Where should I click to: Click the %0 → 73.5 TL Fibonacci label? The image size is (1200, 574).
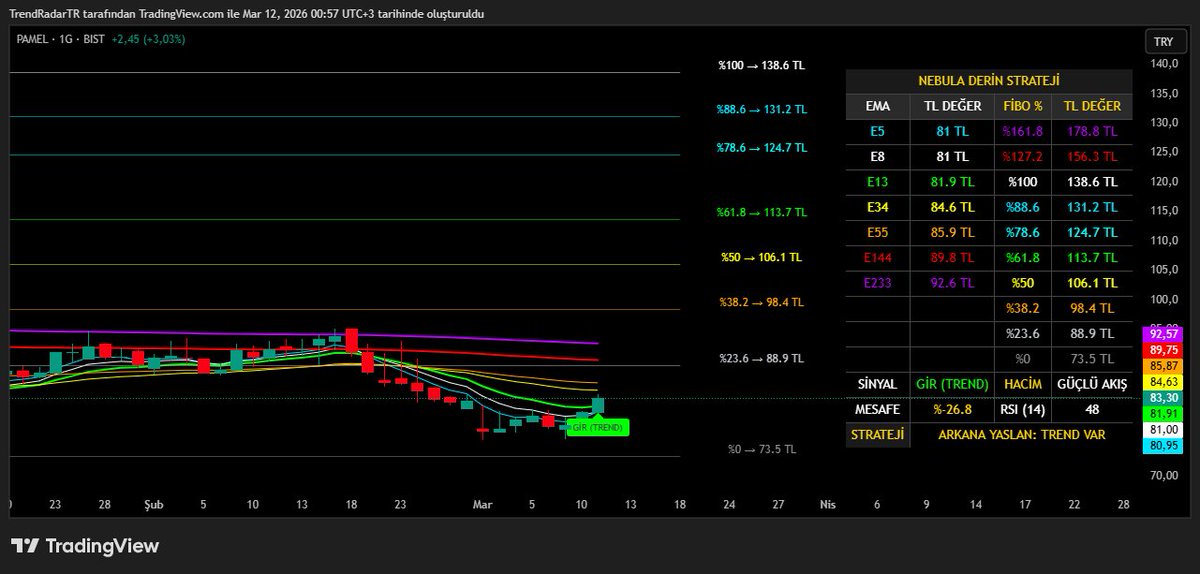pos(761,449)
